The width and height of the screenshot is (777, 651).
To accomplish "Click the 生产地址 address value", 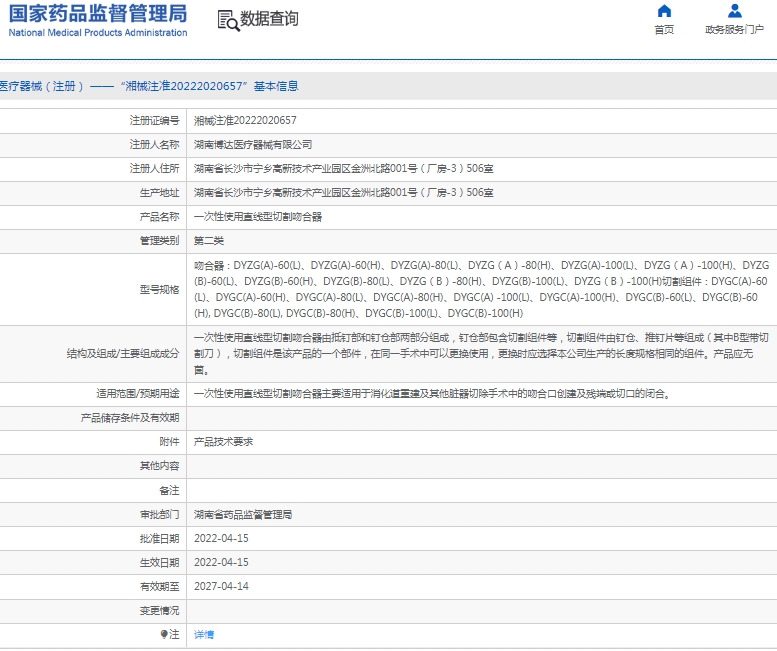I will [343, 192].
